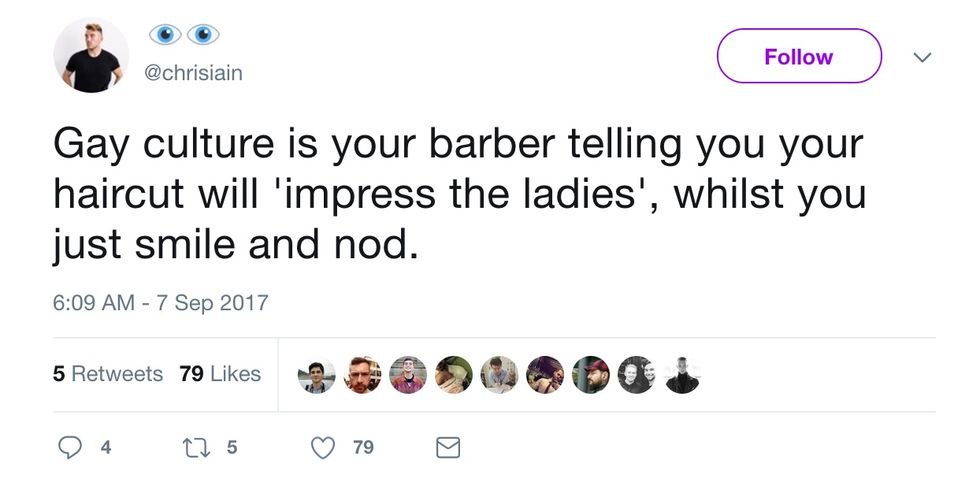
Task: Expand the tweet options chevron menu
Action: click(923, 58)
